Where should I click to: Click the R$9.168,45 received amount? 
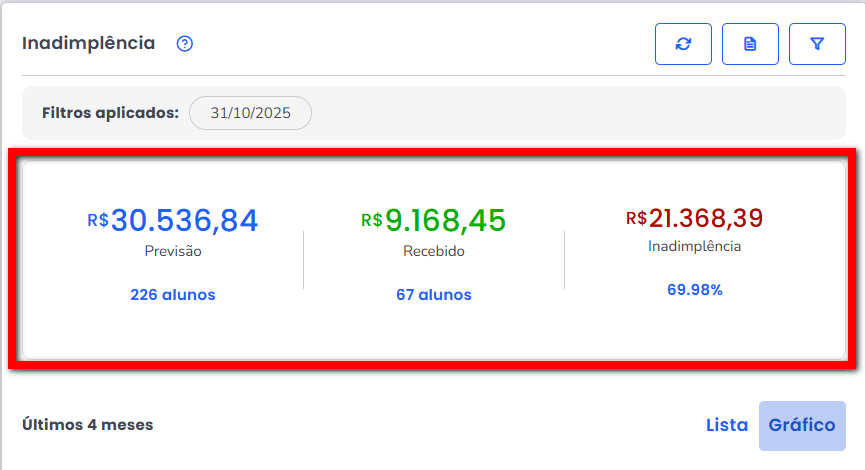433,220
